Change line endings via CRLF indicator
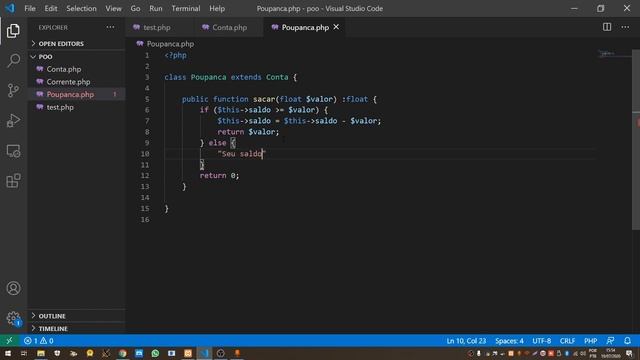 pos(567,340)
